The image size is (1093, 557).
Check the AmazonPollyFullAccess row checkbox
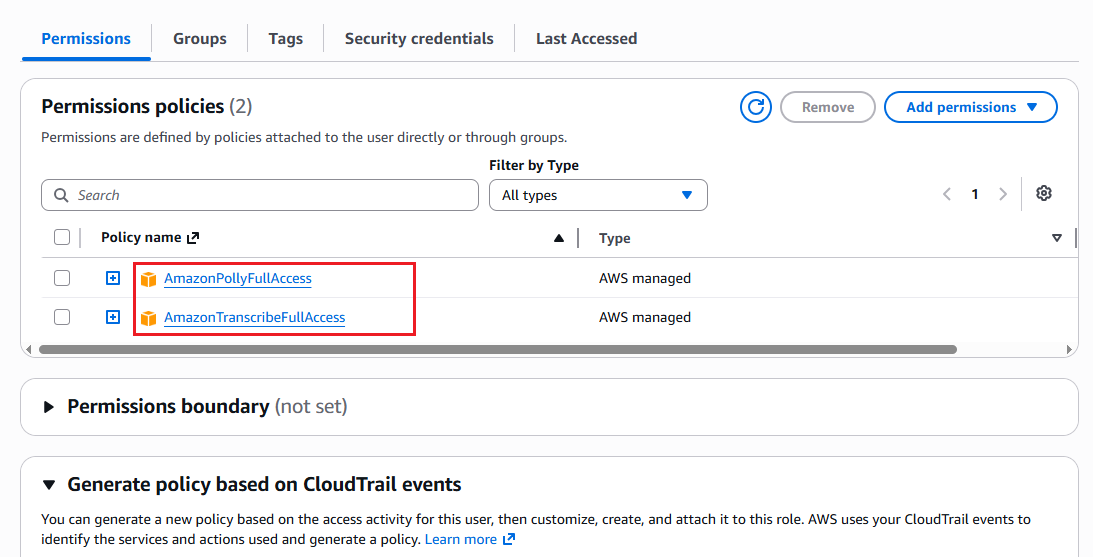coord(62,278)
